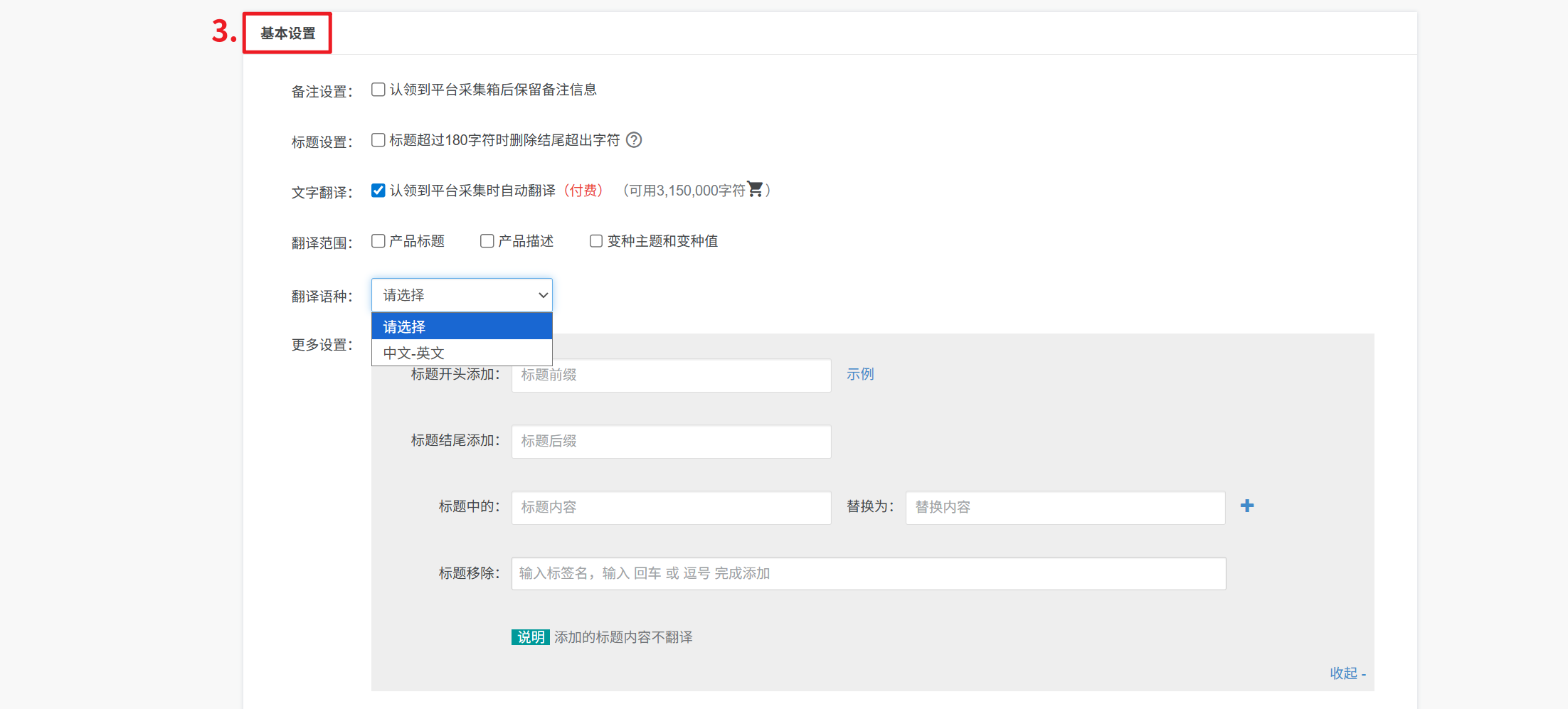Check the 产品描述 translation scope box
Screen dimensions: 1568x709
[x=487, y=241]
